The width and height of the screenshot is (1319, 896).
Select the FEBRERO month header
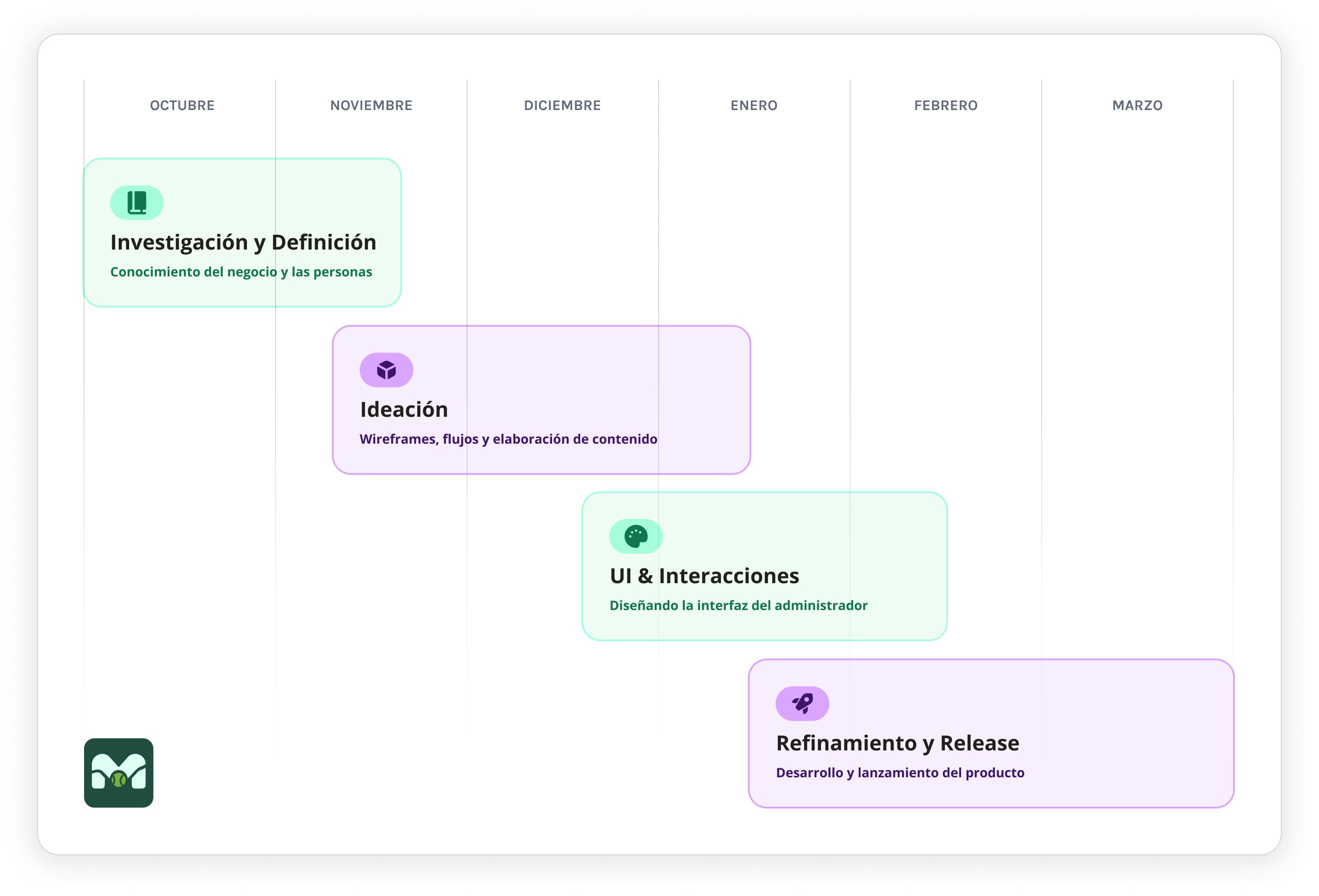945,106
